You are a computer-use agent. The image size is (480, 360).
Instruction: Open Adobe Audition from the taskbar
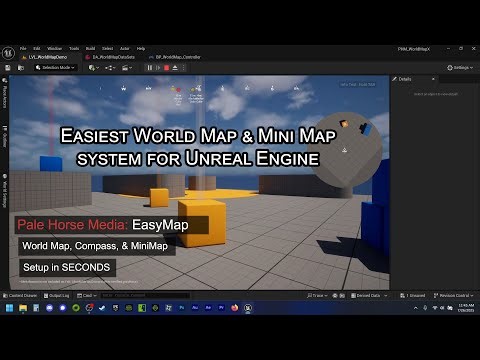[195, 308]
